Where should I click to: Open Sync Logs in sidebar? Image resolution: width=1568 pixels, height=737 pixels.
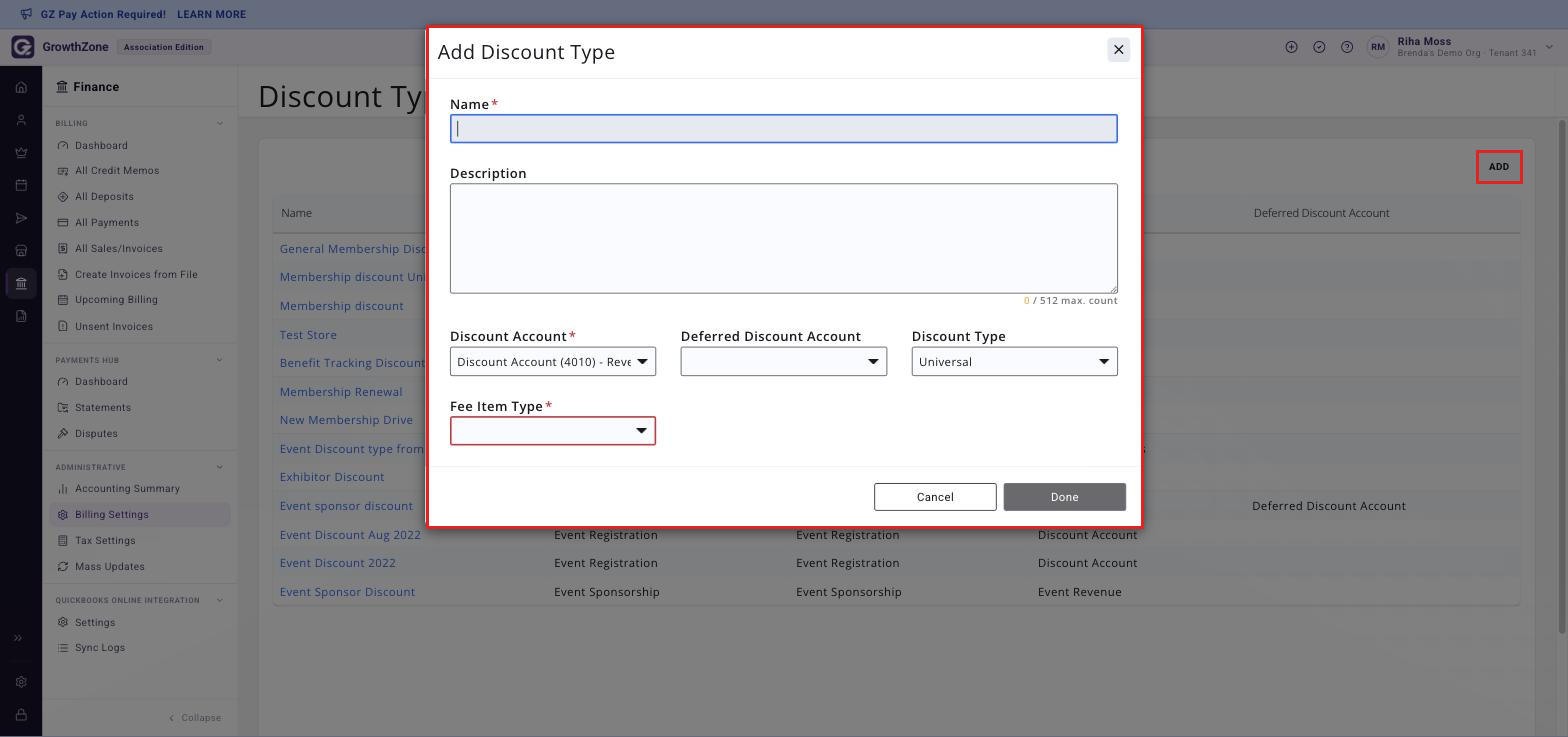coord(100,648)
